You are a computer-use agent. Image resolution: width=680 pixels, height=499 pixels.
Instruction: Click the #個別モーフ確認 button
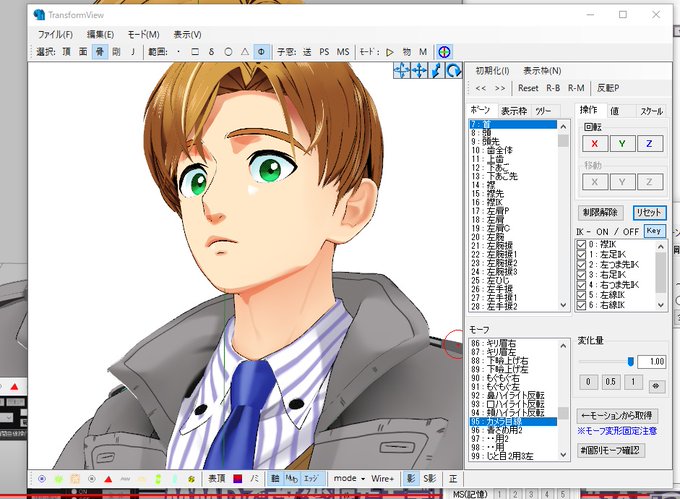(x=610, y=450)
